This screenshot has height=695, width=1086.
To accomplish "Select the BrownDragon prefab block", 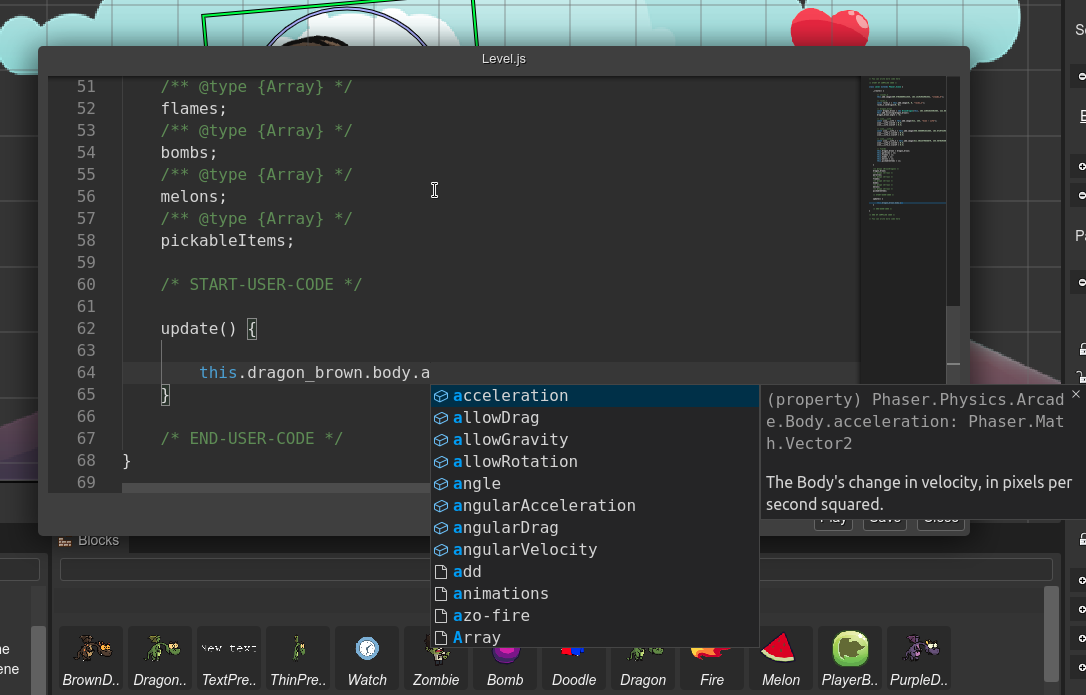I will (x=91, y=658).
